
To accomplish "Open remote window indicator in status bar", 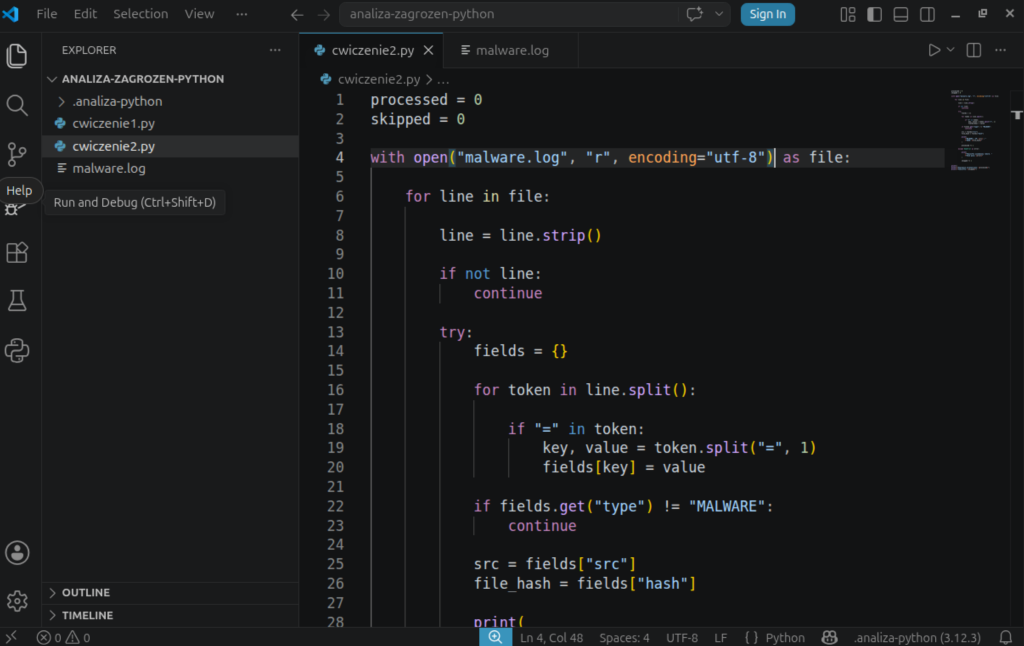I will point(11,638).
